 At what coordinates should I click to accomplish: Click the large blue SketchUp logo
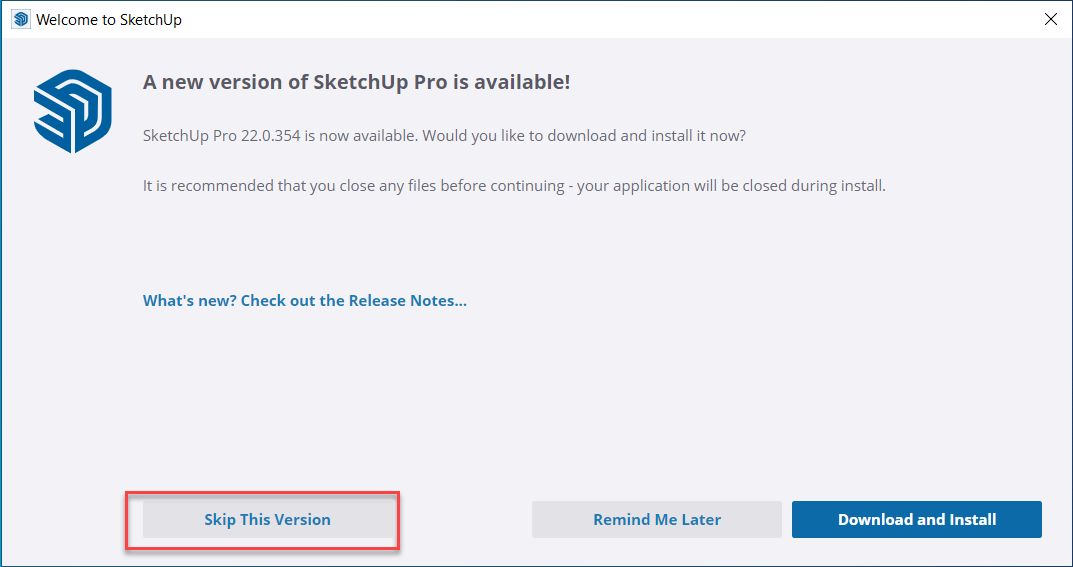(x=70, y=111)
